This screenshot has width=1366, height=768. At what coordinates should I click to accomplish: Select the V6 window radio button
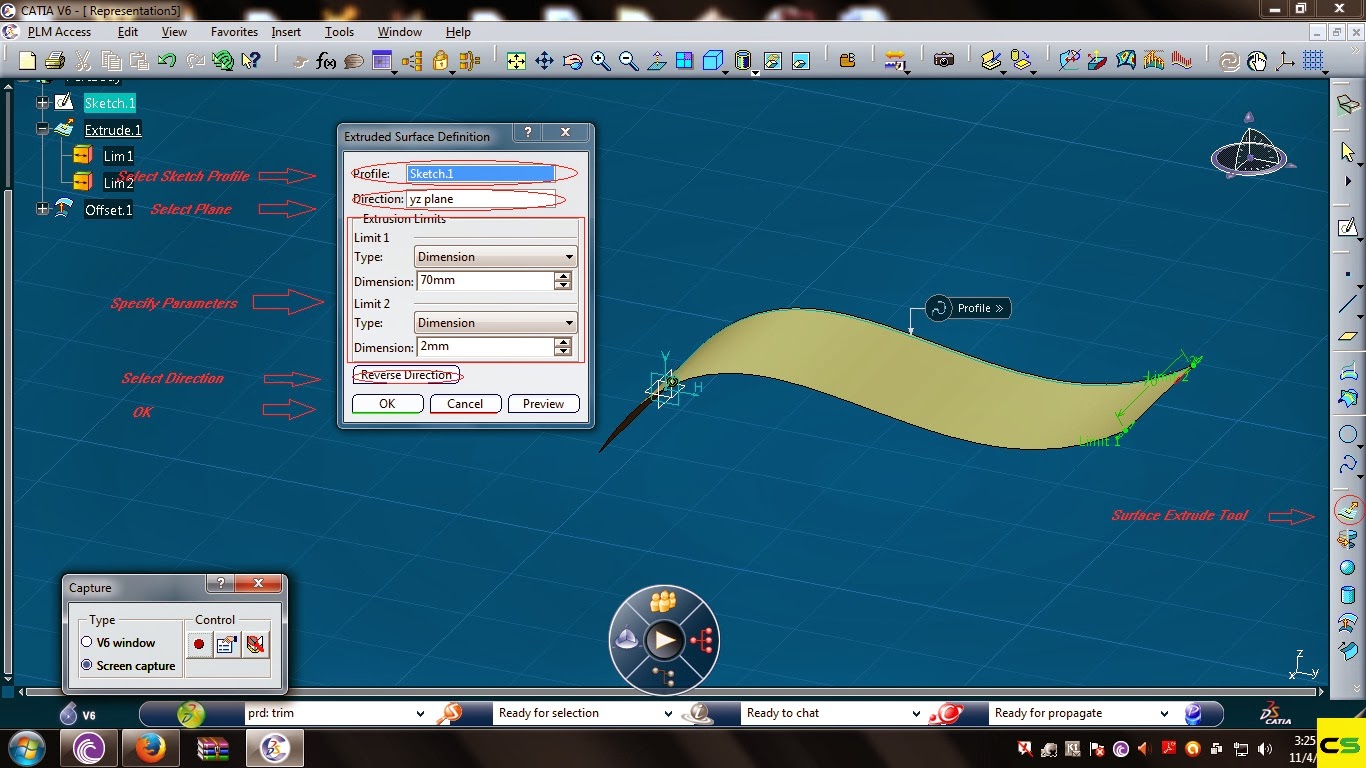(87, 643)
